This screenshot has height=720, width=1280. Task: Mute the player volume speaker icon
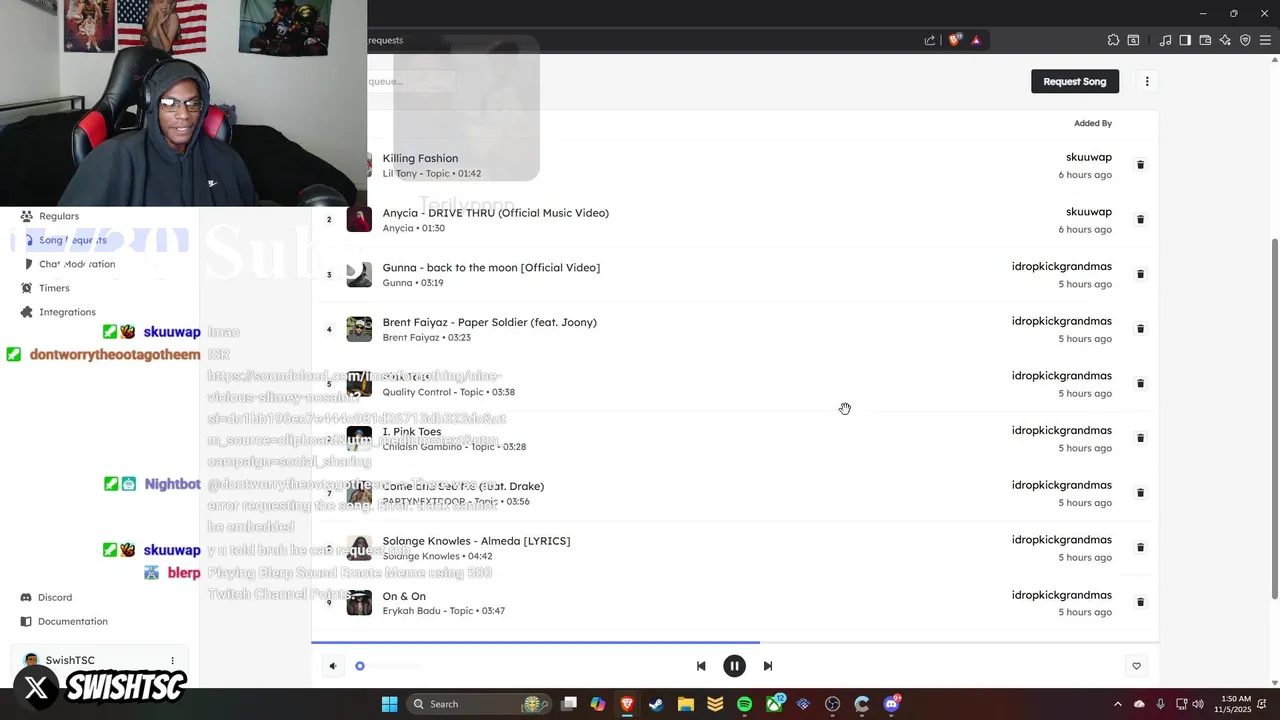tap(333, 666)
